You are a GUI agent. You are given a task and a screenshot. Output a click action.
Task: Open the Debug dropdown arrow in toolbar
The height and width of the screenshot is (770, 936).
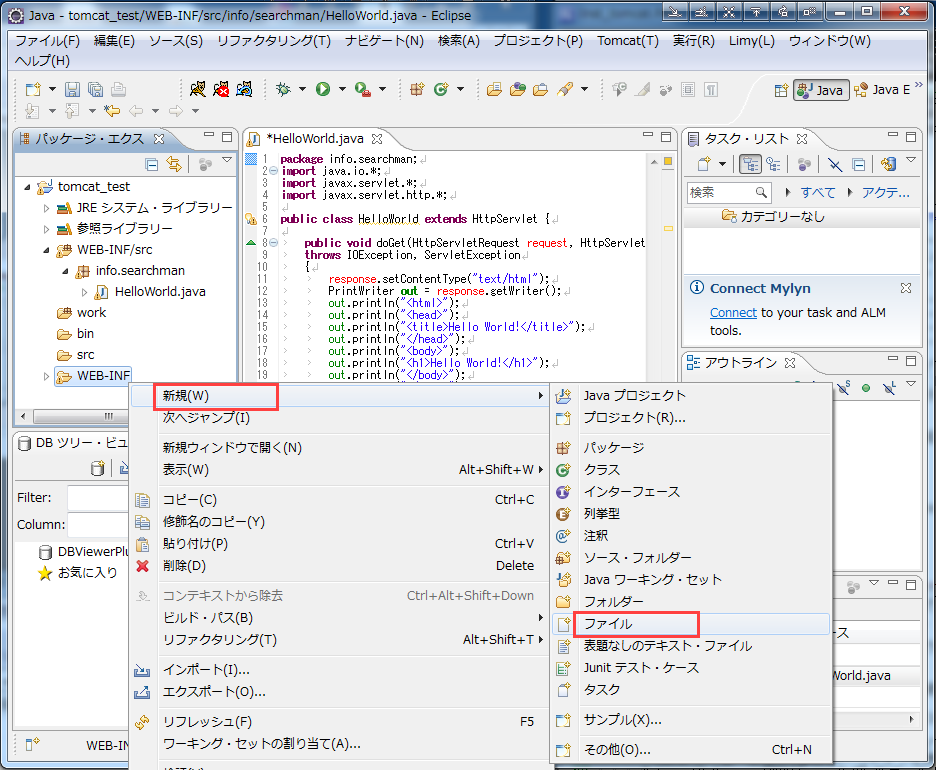(x=302, y=90)
